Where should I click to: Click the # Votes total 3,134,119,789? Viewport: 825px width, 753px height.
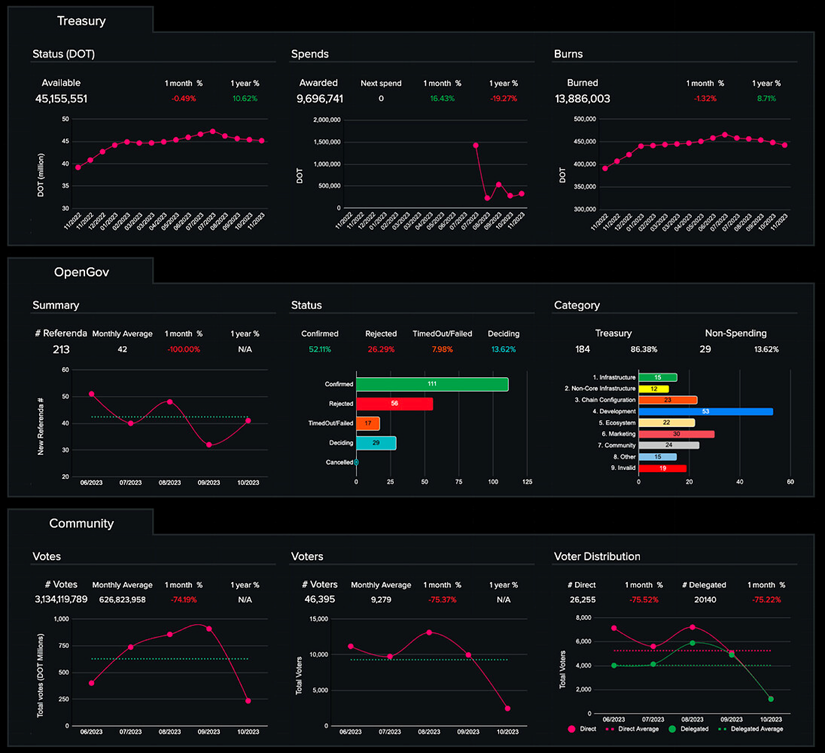pos(61,600)
